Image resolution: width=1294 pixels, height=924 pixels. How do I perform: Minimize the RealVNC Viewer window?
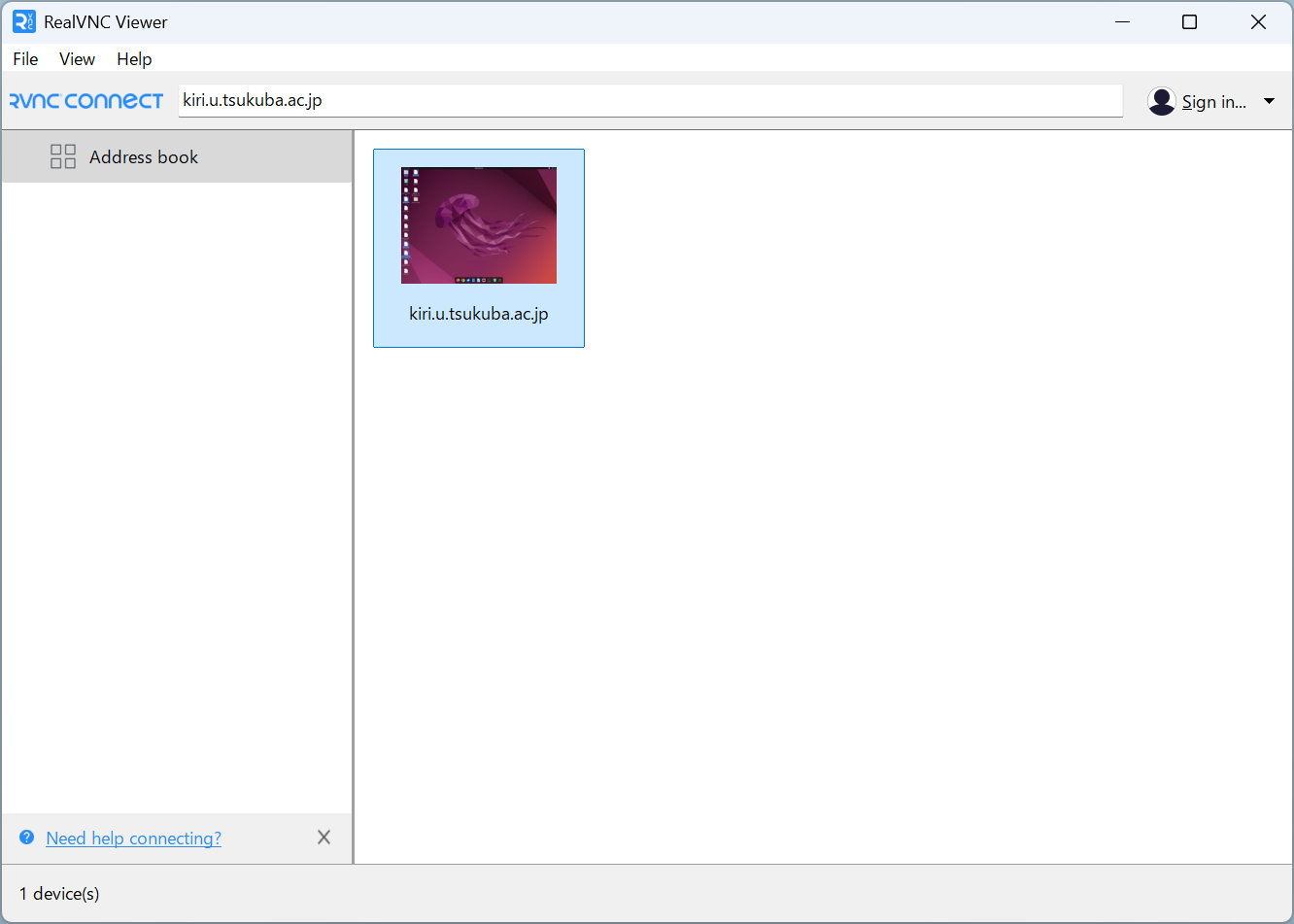pyautogui.click(x=1123, y=21)
